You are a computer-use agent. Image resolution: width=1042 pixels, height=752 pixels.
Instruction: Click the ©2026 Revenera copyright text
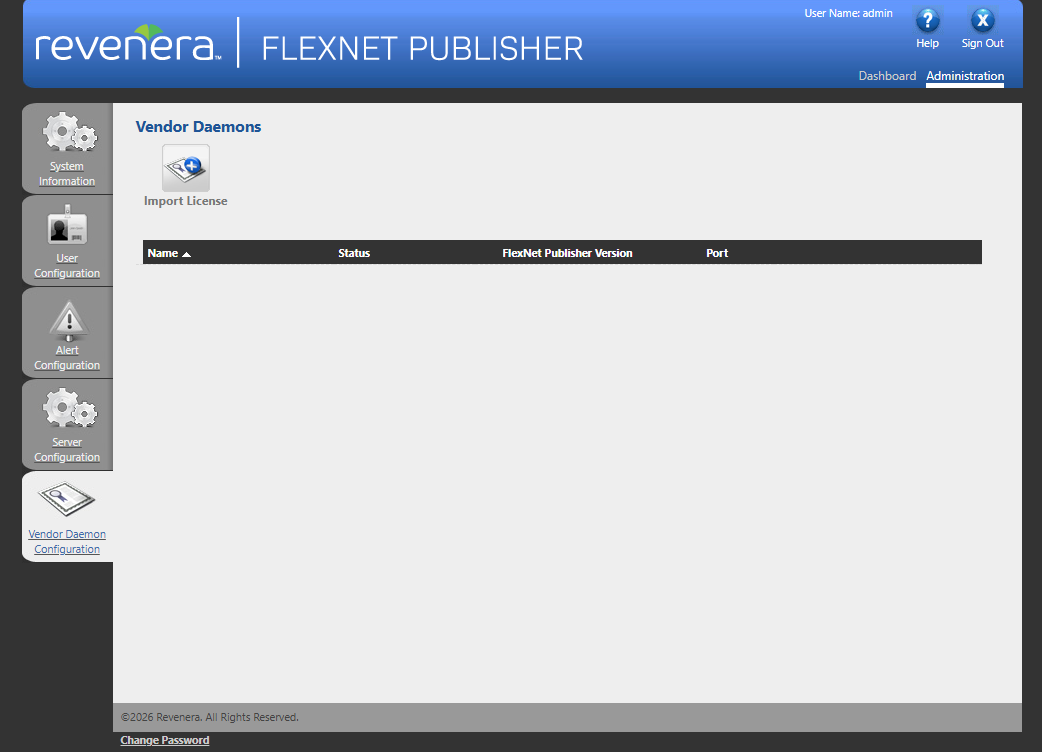pos(210,717)
